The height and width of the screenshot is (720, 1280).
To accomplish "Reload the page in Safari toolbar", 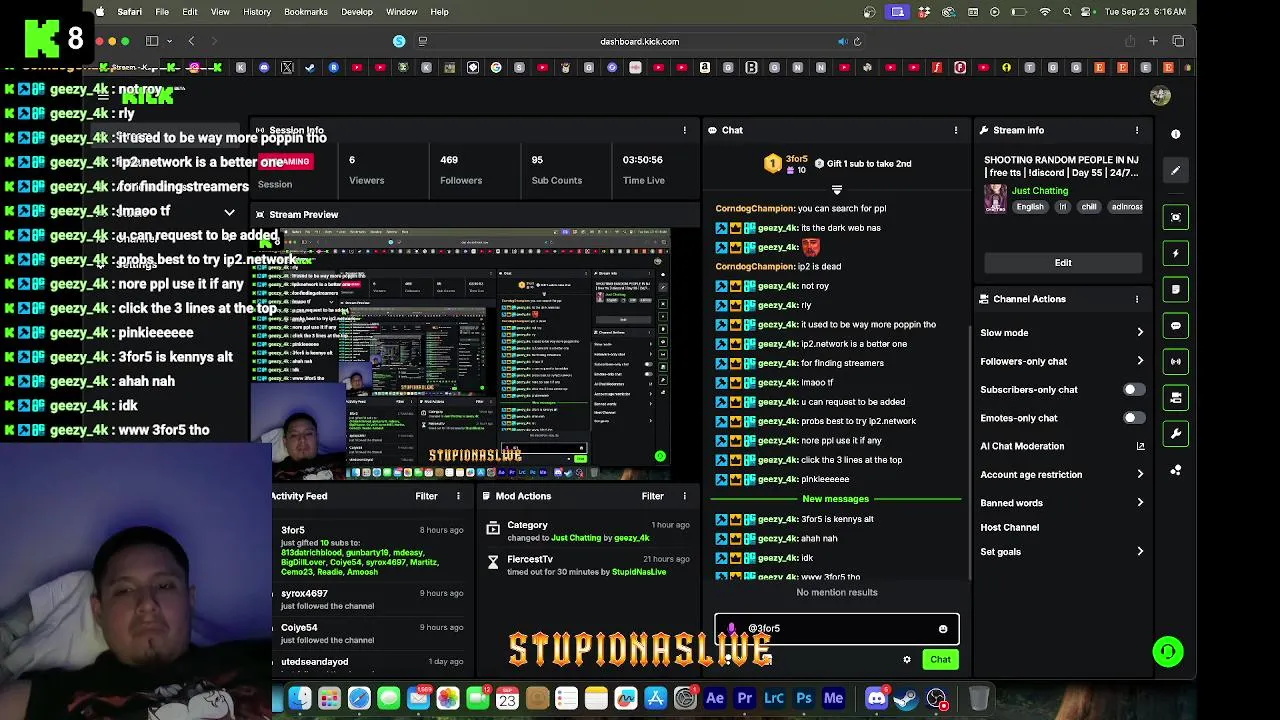I will 857,42.
